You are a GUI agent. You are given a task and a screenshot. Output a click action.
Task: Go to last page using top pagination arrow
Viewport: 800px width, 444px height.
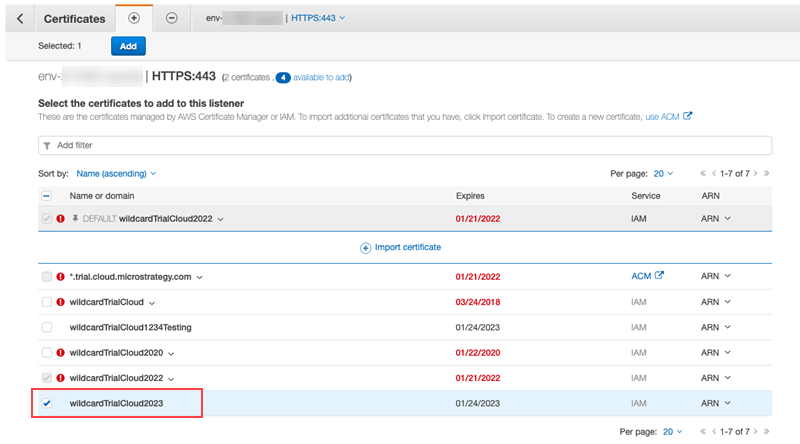coord(767,173)
